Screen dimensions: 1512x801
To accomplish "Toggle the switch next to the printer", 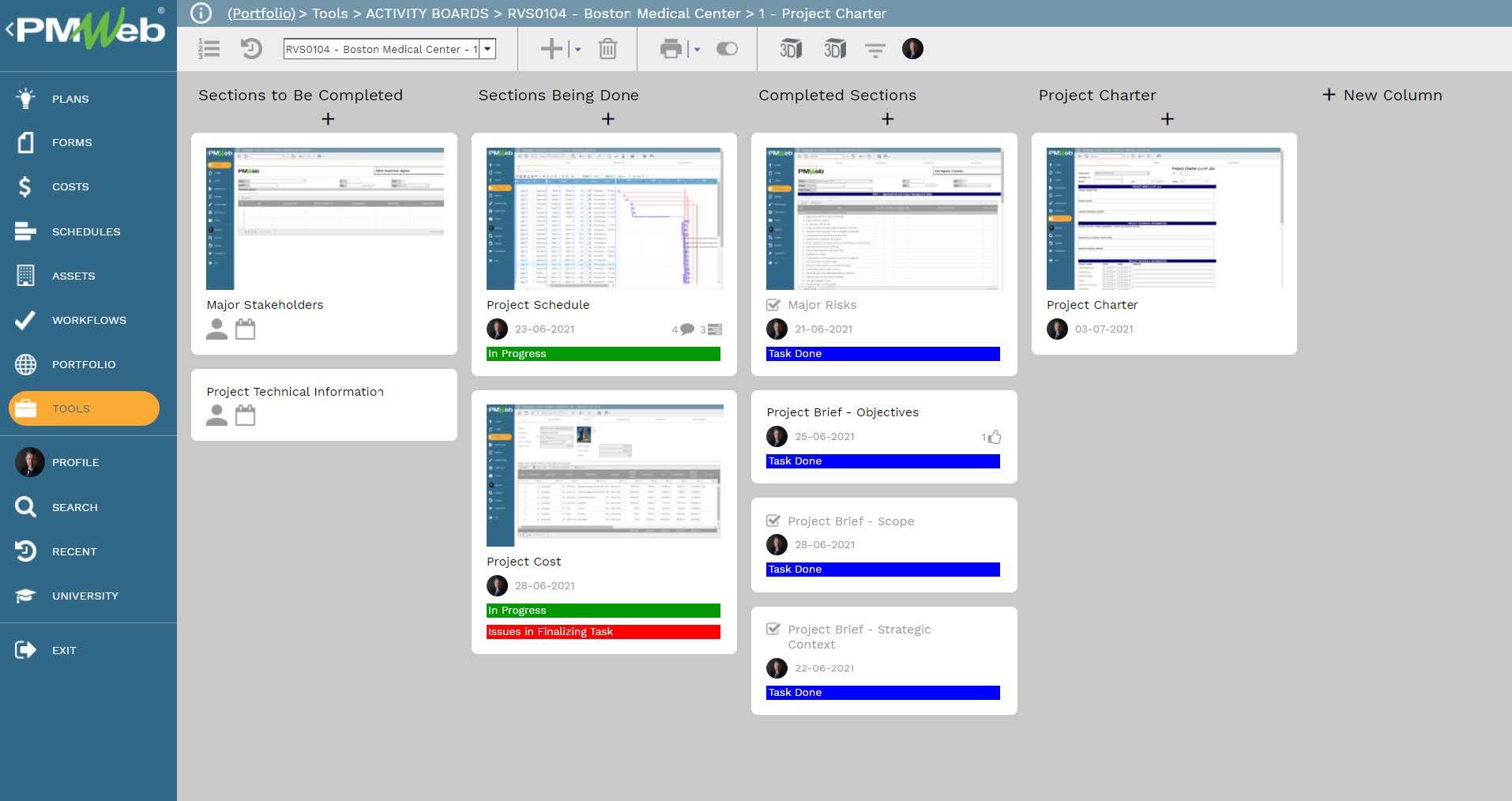I will pos(727,49).
